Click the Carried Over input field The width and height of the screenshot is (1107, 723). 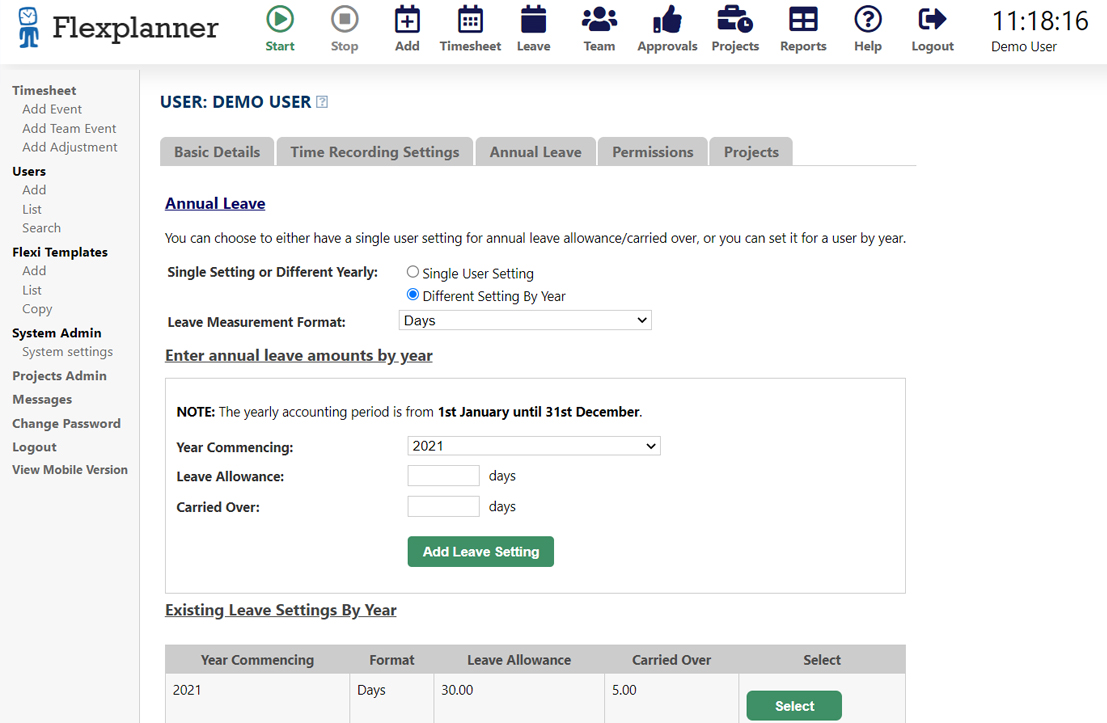point(443,506)
